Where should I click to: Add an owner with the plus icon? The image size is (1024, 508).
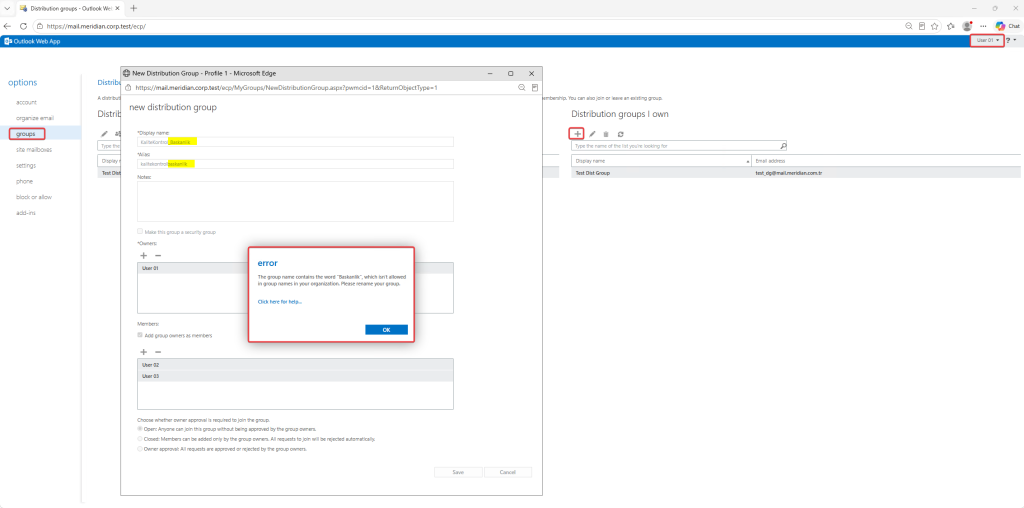[x=144, y=255]
